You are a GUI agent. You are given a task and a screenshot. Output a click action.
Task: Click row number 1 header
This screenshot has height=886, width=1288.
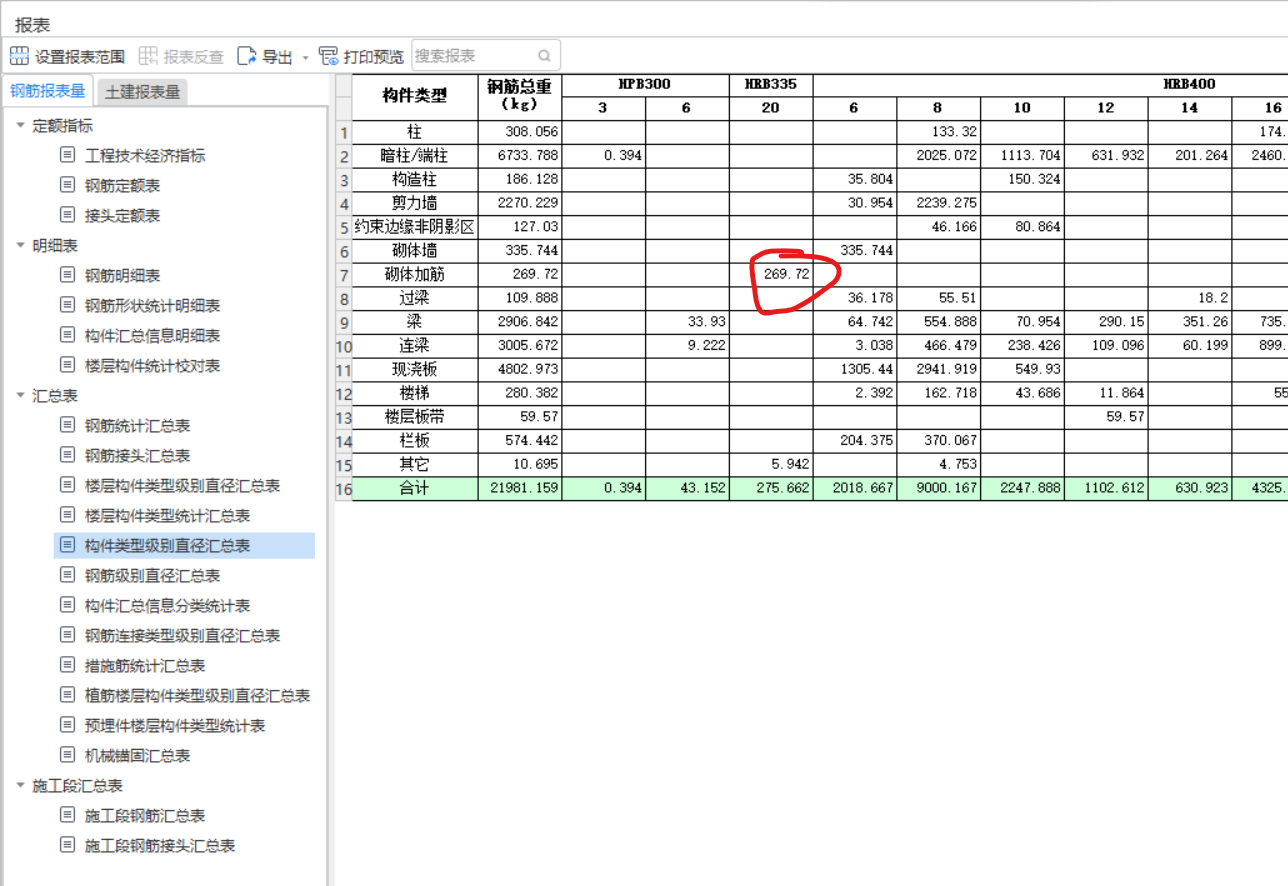(x=344, y=132)
